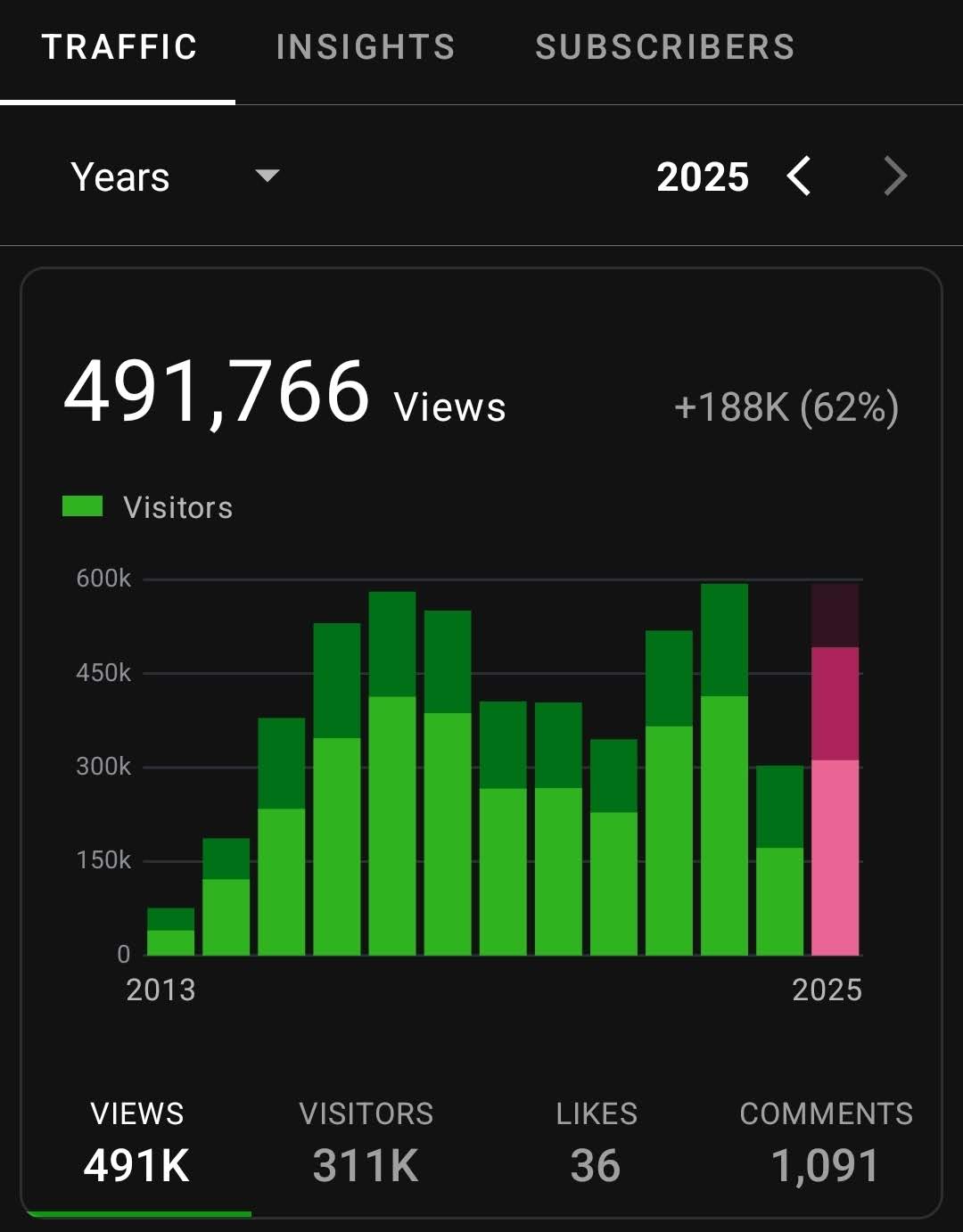
Task: Select the Likes 36 stat
Action: pyautogui.click(x=596, y=1143)
